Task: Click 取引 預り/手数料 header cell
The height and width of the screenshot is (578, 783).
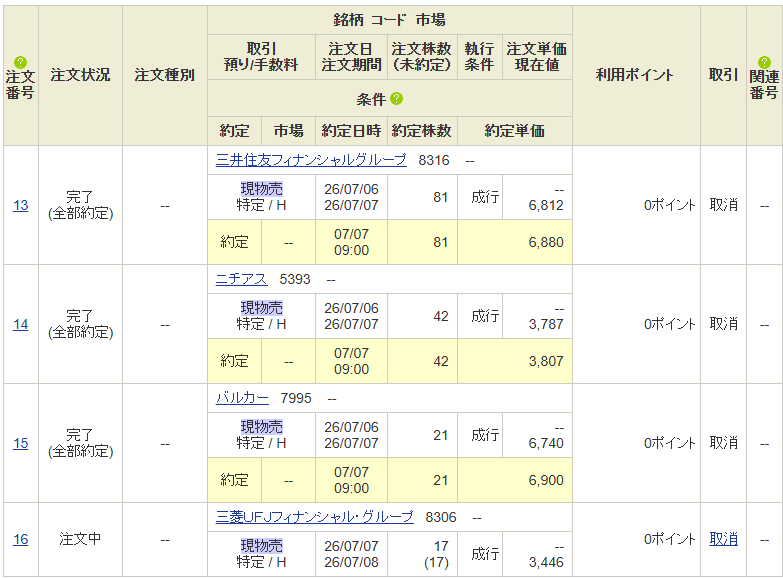Action: point(261,56)
